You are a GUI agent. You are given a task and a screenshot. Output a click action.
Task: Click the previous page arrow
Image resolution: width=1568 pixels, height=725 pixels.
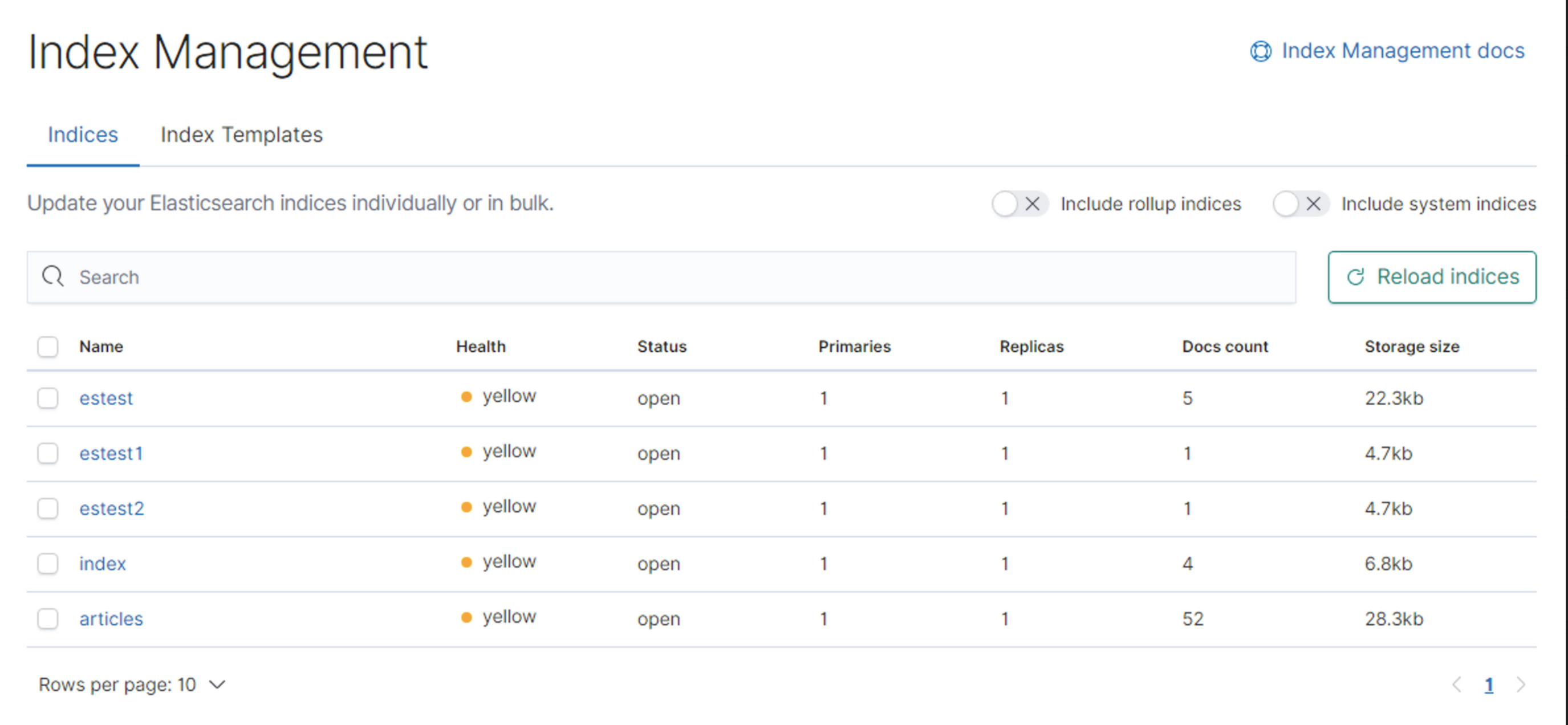click(1457, 685)
